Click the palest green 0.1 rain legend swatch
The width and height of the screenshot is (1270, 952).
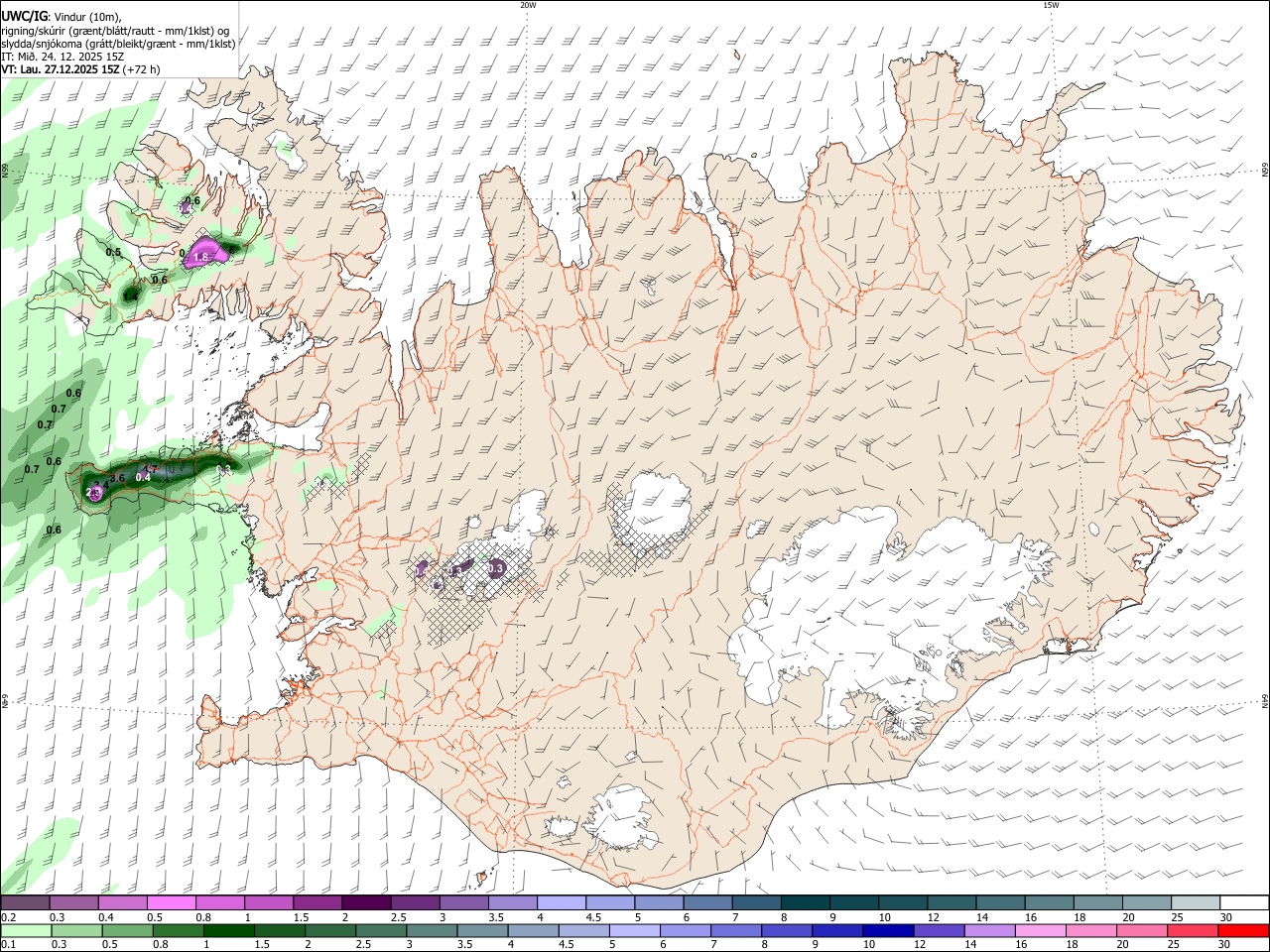(25, 930)
